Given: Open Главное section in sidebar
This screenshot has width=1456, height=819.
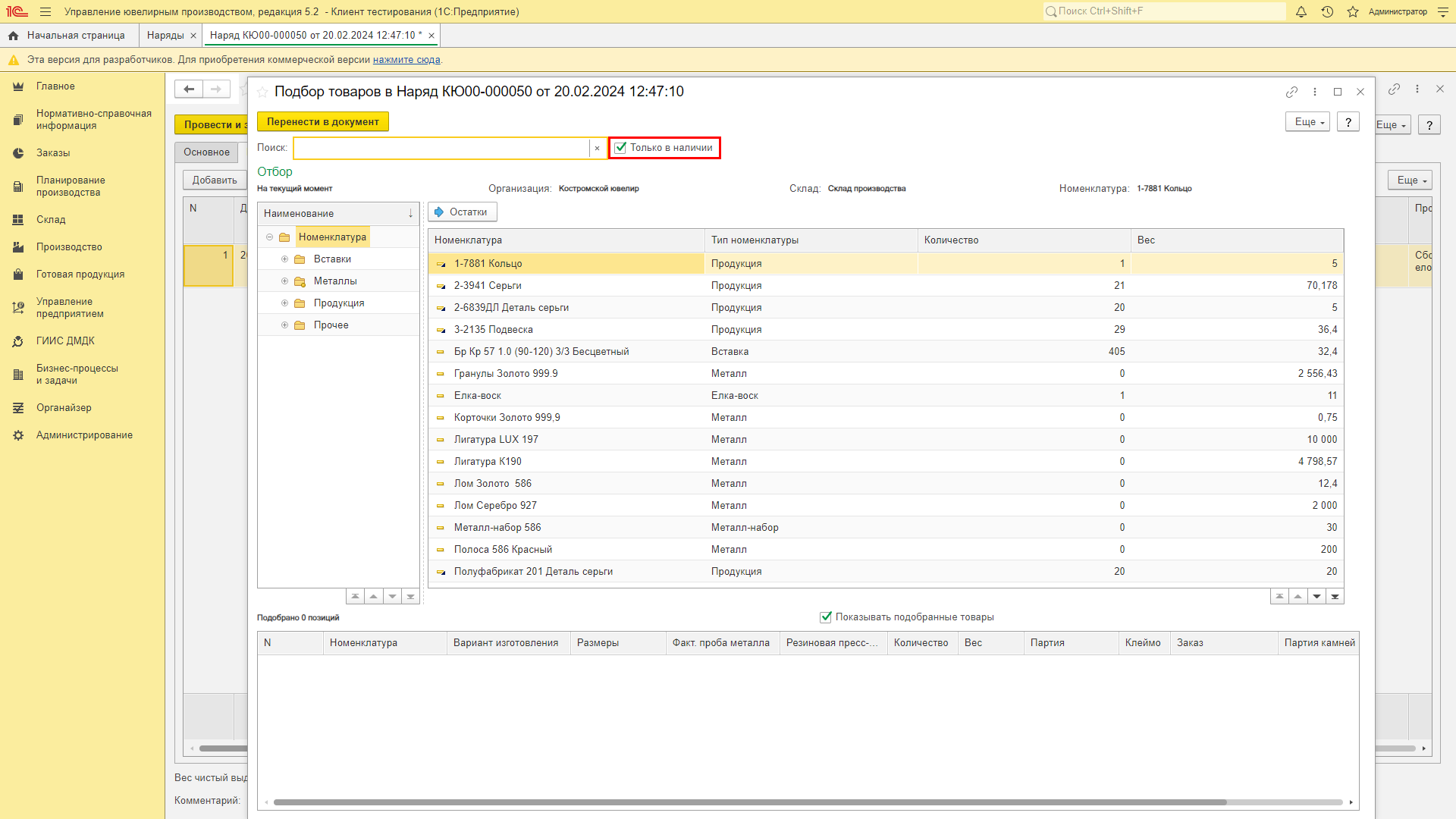Looking at the screenshot, I should tap(55, 86).
